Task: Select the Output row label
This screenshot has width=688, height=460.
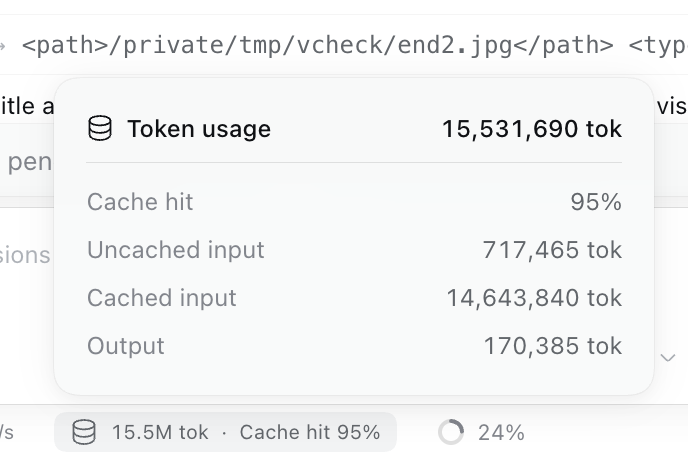Action: click(x=126, y=346)
